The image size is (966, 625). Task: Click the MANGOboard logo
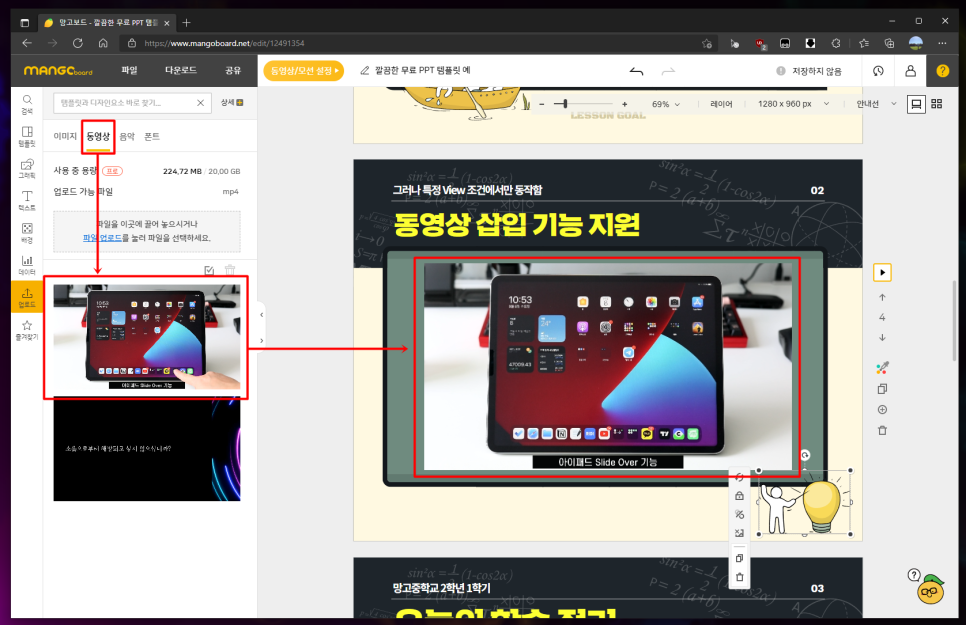(58, 71)
